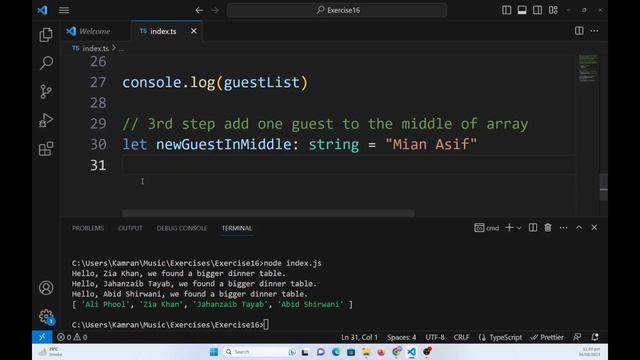Click the cmd terminal profile label
Screen dimensions: 640x360
(487, 228)
